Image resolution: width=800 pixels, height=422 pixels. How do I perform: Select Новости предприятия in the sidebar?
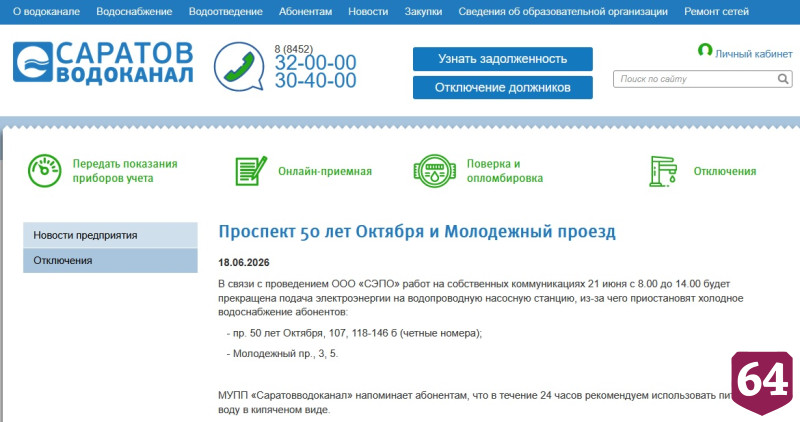click(x=110, y=235)
